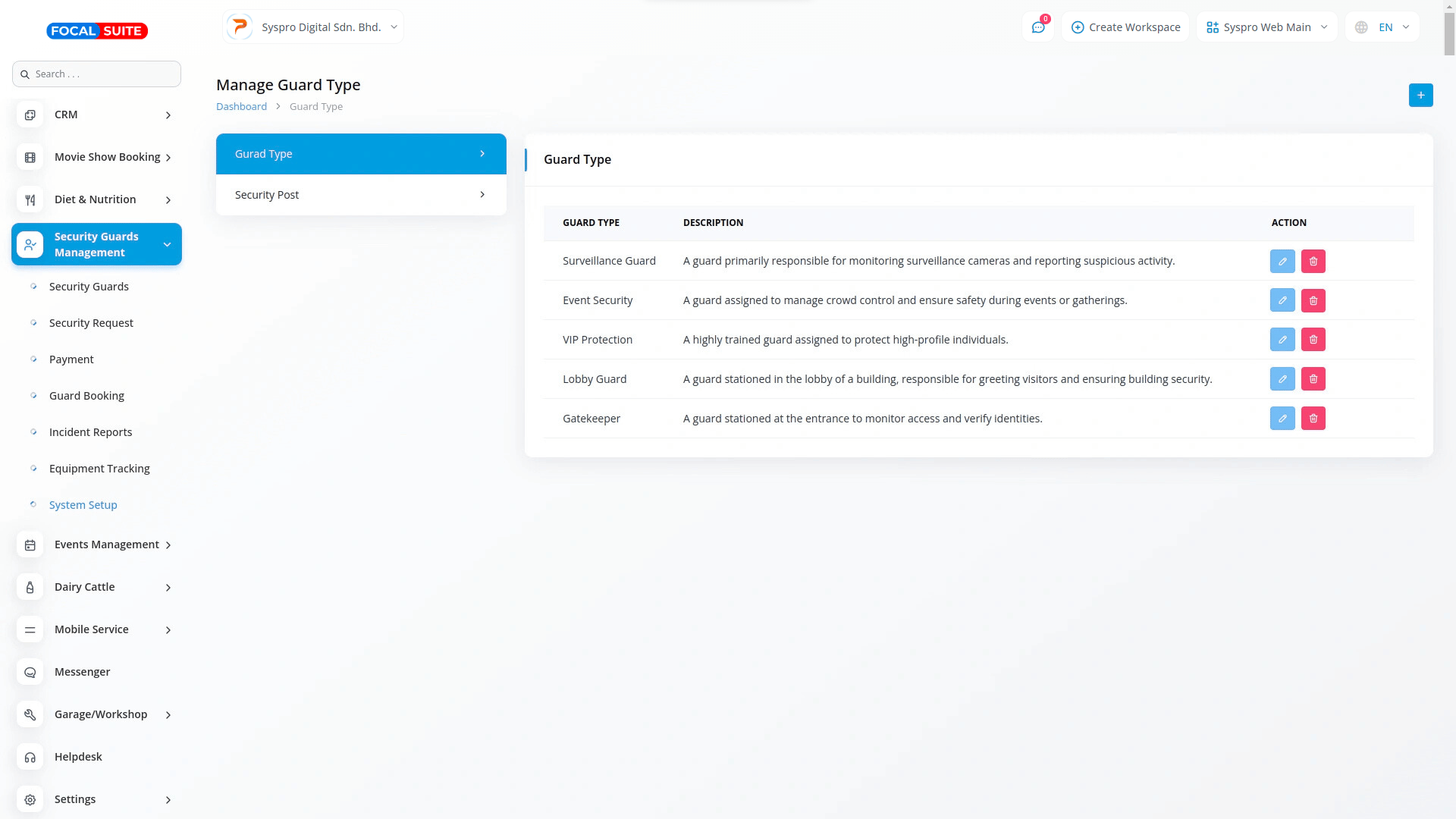Open Incident Reports menu item

pos(90,432)
